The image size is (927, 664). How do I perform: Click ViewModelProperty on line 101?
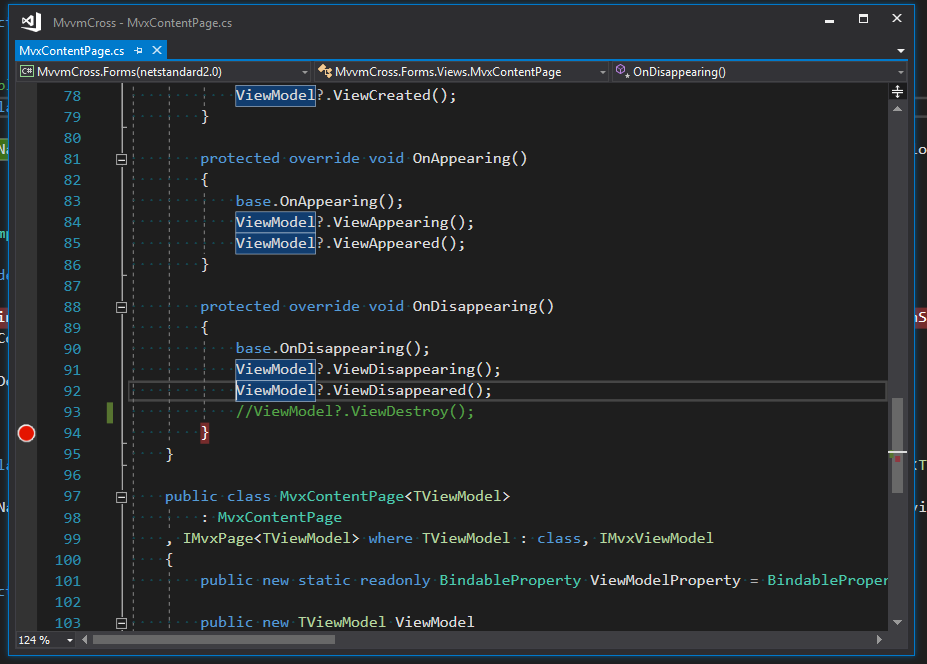pyautogui.click(x=665, y=581)
